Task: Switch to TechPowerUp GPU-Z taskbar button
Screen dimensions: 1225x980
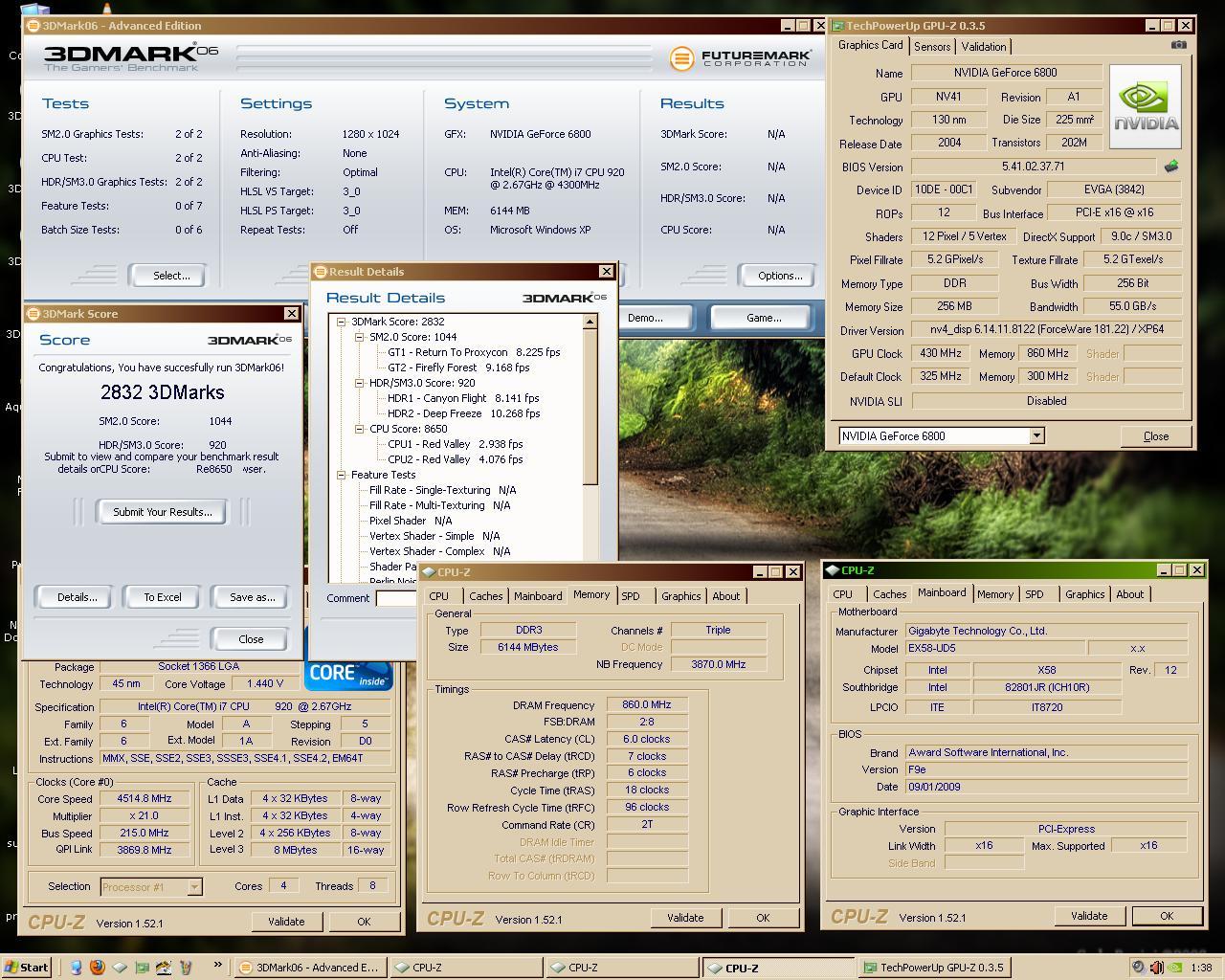Action: [x=933, y=968]
